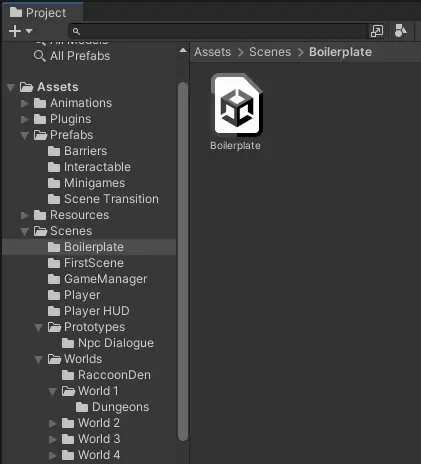
Task: Select the Assets label in tree
Action: (x=58, y=87)
